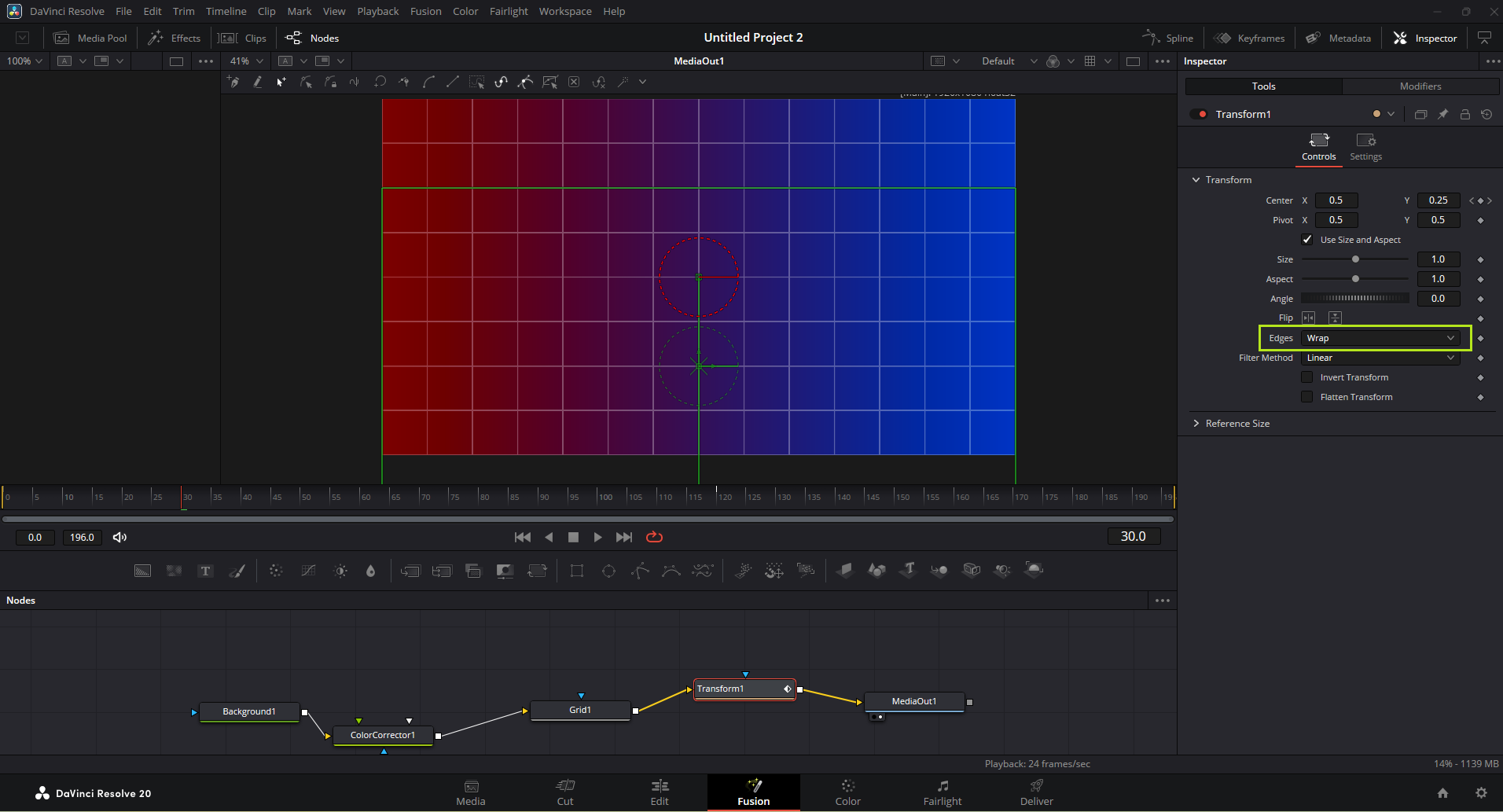Select the Background tool icon in toolbar
This screenshot has width=1503, height=812.
[142, 571]
